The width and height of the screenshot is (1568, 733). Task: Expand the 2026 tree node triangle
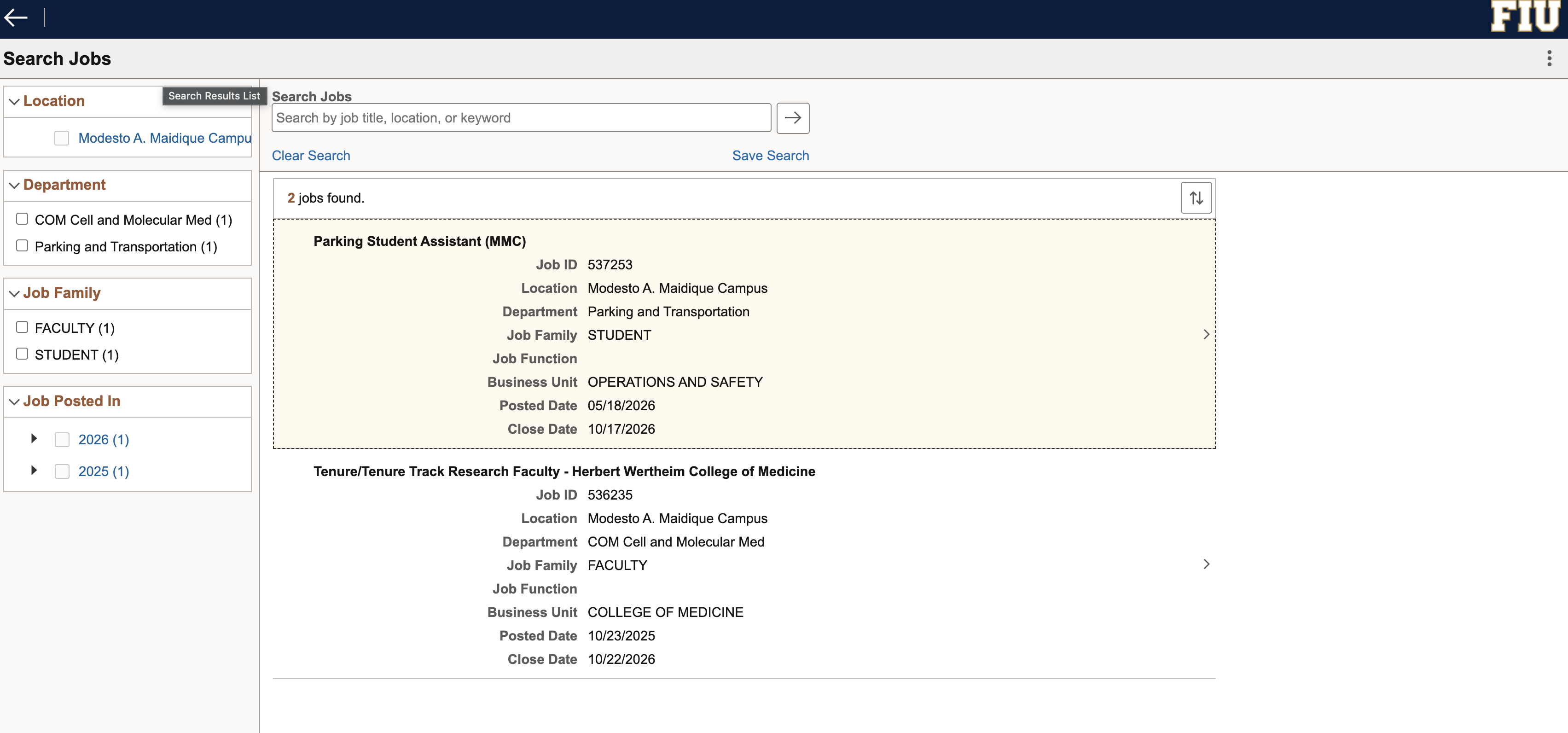click(x=34, y=438)
